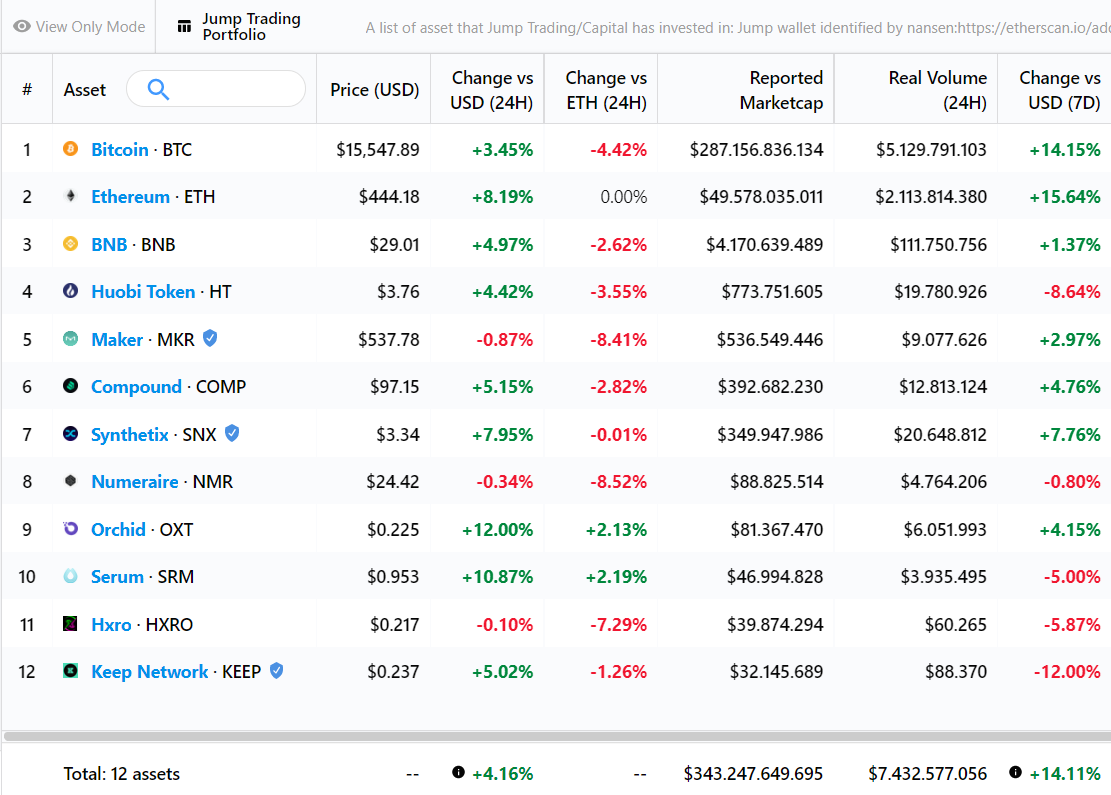Viewport: 1111px width, 795px height.
Task: Sort by Change vs USD (24H) header
Action: pos(492,90)
